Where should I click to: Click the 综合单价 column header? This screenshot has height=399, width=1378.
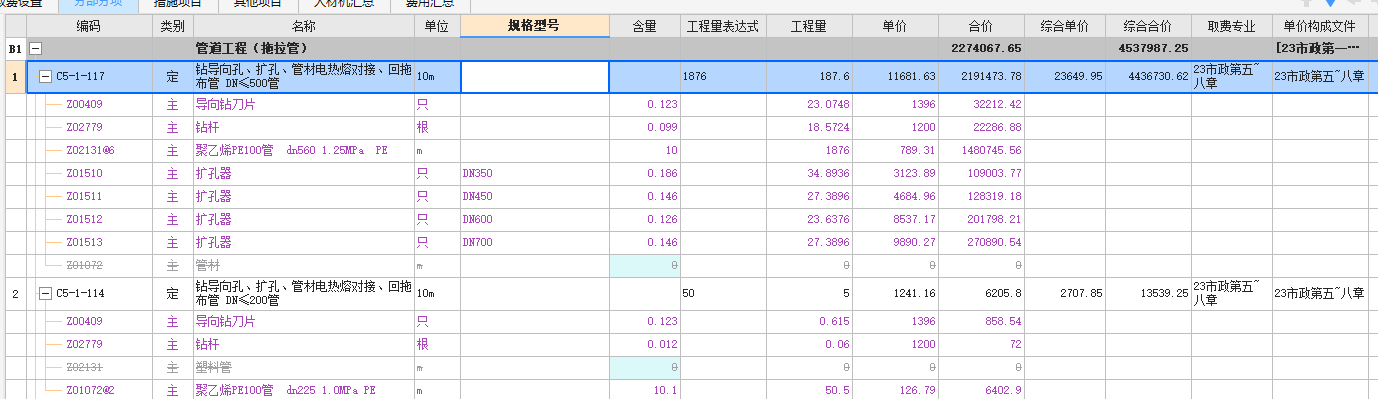(x=1065, y=27)
